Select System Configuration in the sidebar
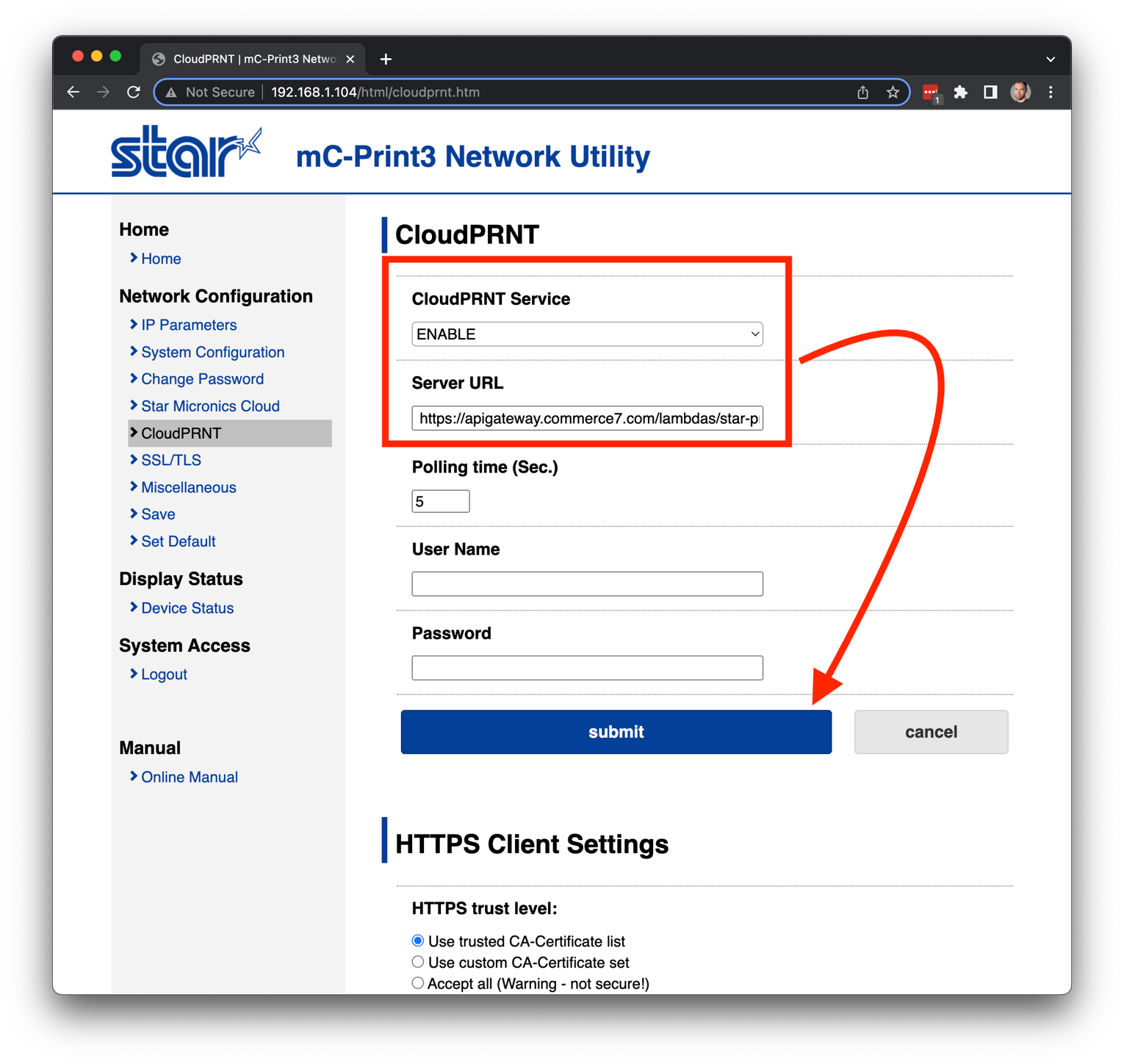The width and height of the screenshot is (1124, 1064). pyautogui.click(x=212, y=352)
